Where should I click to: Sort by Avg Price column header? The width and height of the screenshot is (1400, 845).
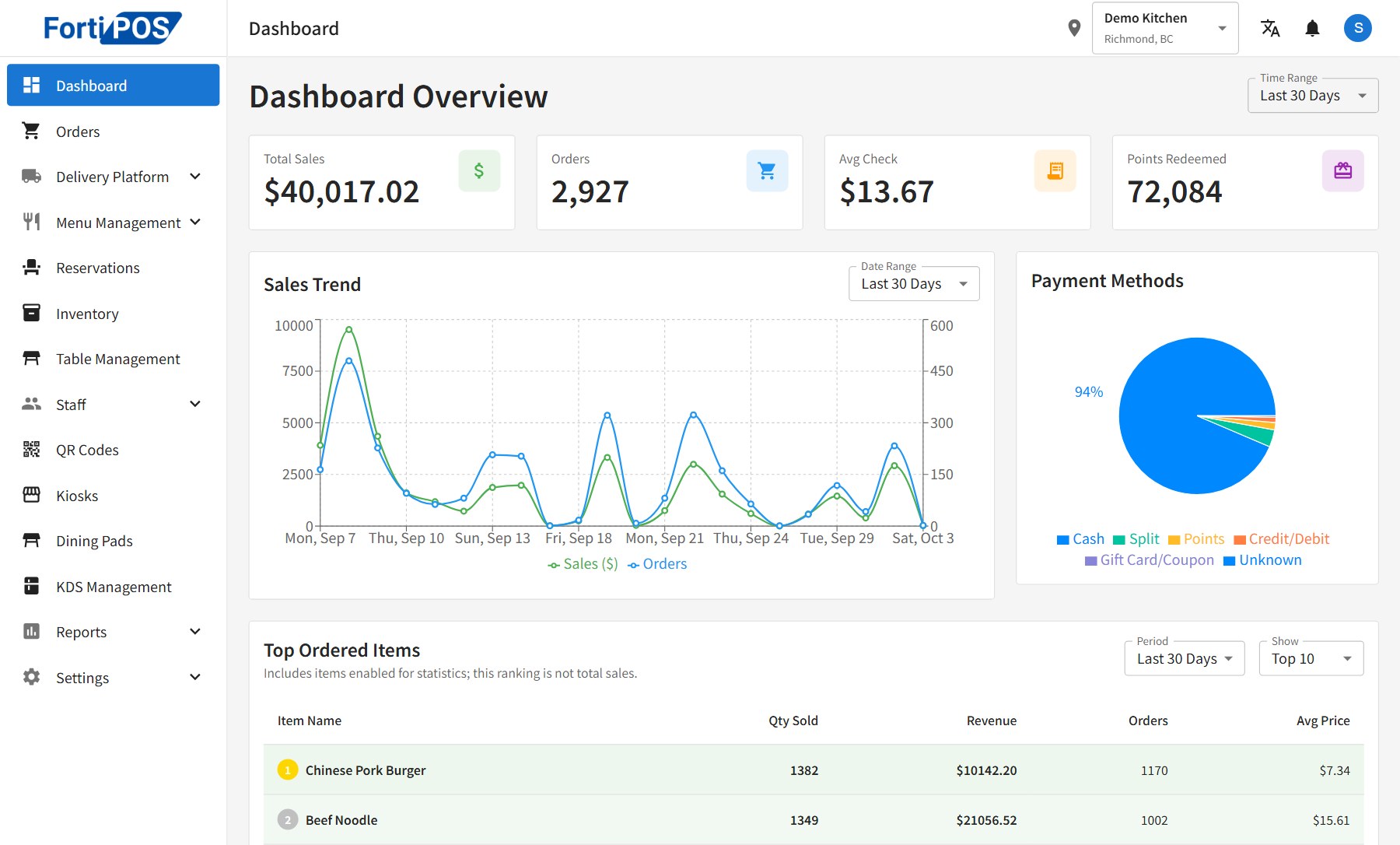pyautogui.click(x=1323, y=721)
